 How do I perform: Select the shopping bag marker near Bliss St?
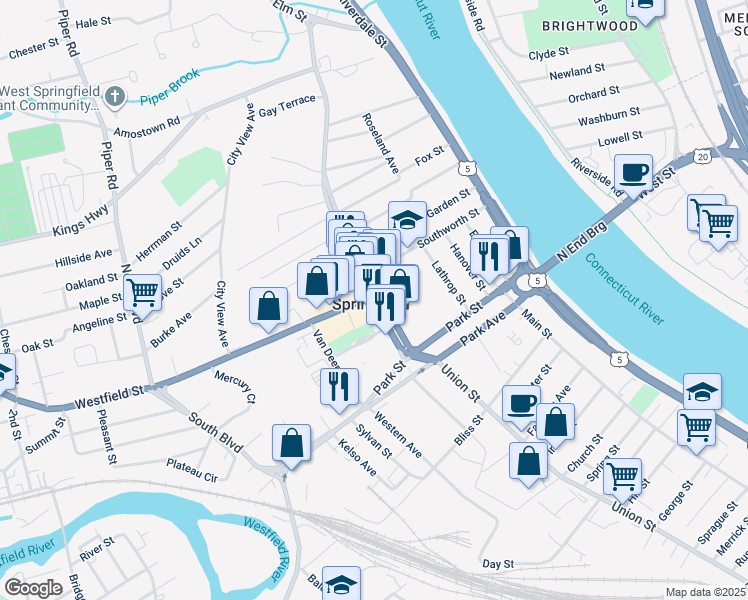click(x=528, y=463)
